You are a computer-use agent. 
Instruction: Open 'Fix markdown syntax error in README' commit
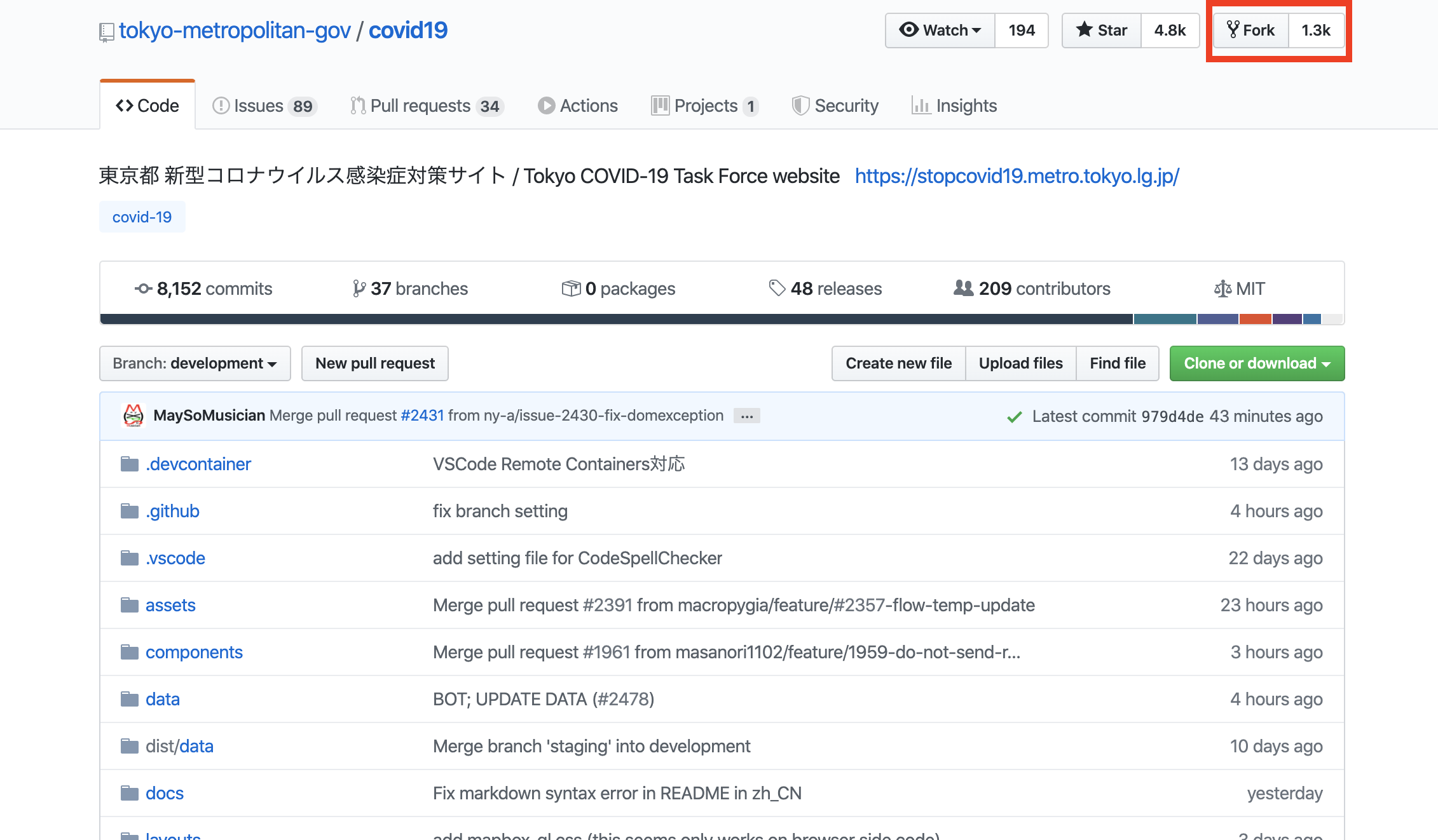click(x=617, y=793)
